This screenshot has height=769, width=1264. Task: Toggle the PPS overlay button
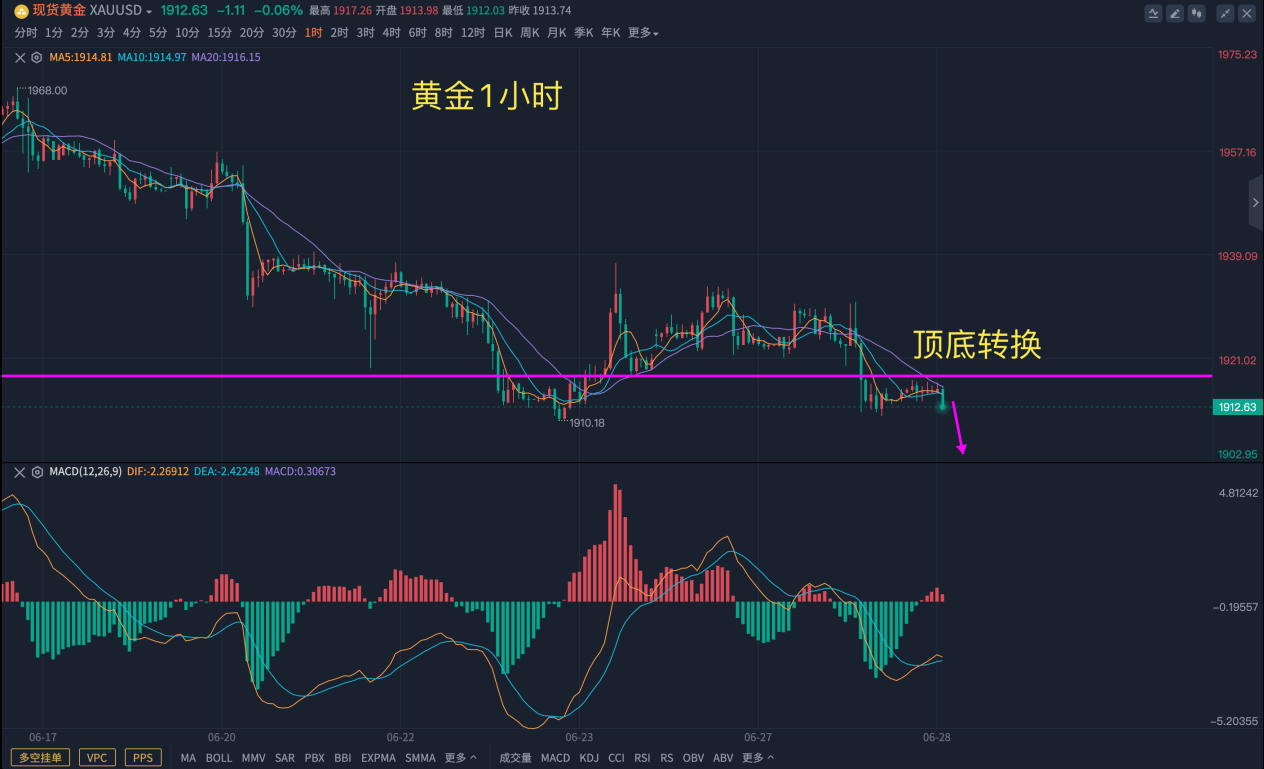click(143, 758)
